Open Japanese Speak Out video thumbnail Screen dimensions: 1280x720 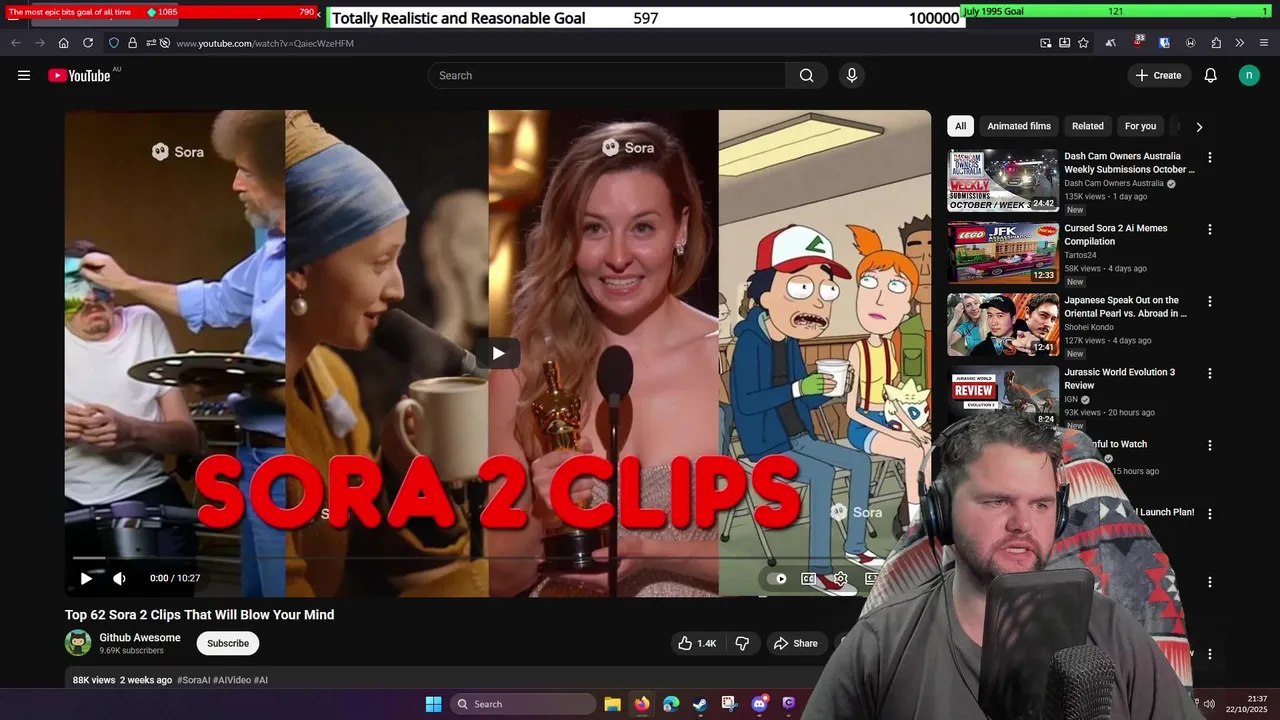(x=1003, y=325)
